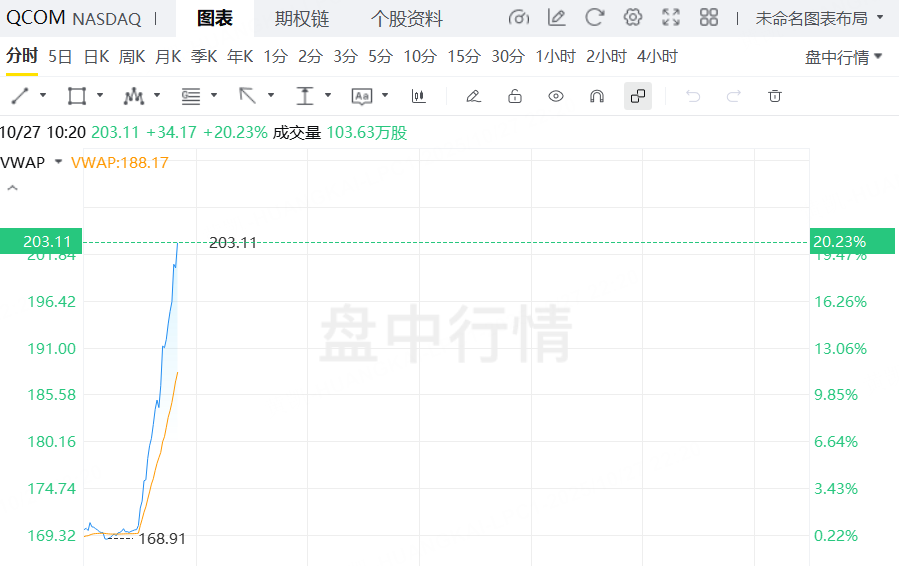Select the arrow annotation tool
The width and height of the screenshot is (899, 566).
click(x=248, y=96)
